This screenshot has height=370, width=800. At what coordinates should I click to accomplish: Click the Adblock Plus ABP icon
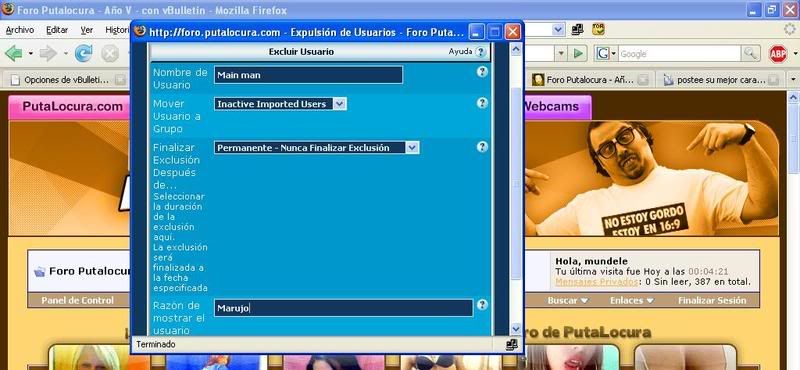pyautogui.click(x=778, y=54)
